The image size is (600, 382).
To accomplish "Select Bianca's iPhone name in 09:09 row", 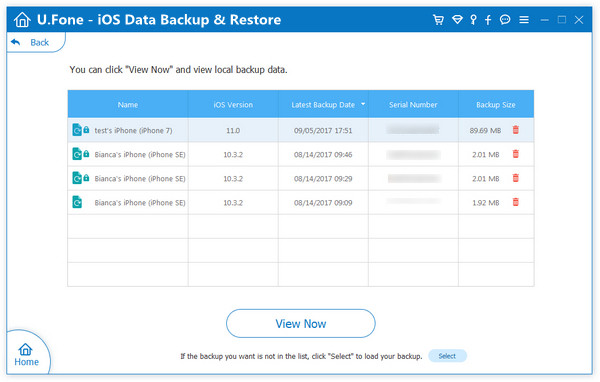I will point(140,203).
